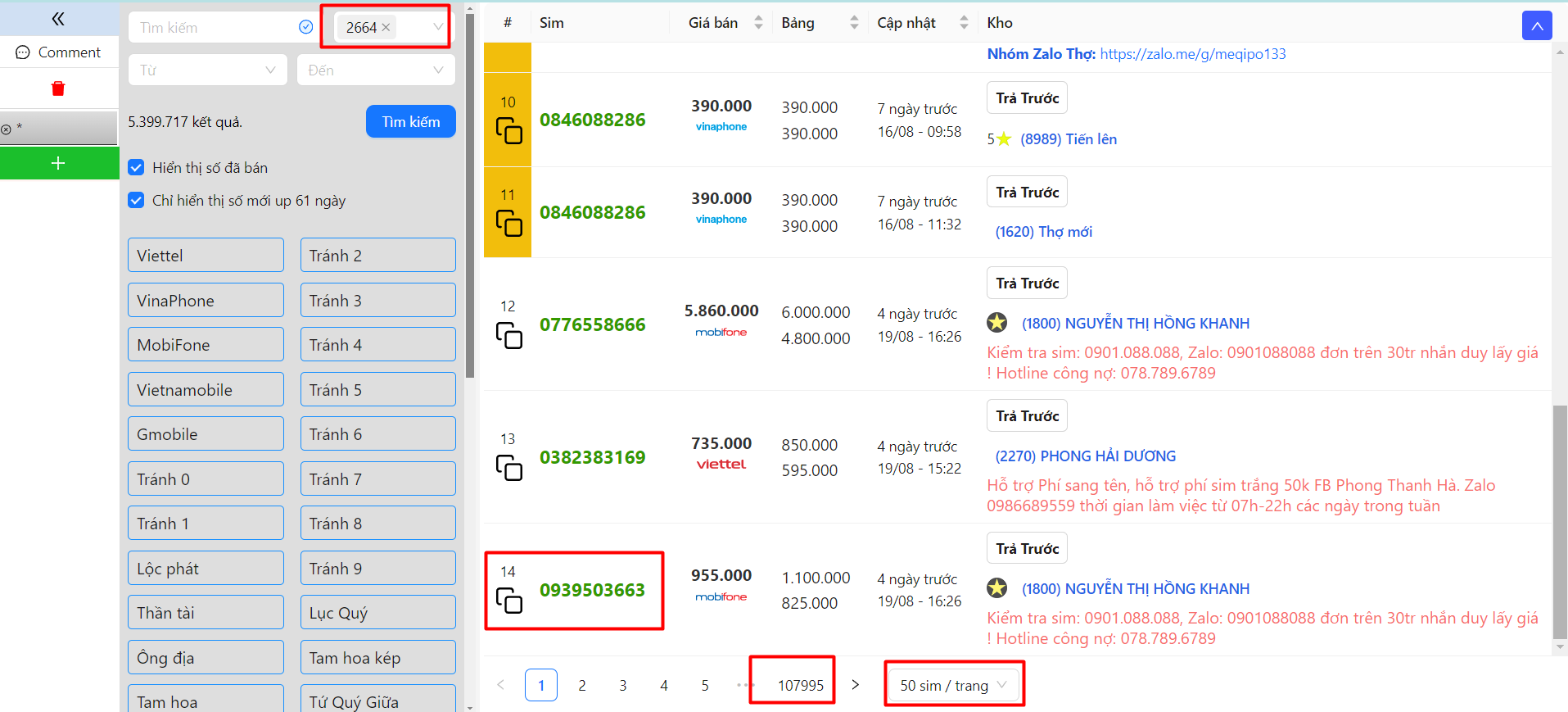Open the zalo.me/g/meqipo133 link
1568x712 pixels.
1192,54
